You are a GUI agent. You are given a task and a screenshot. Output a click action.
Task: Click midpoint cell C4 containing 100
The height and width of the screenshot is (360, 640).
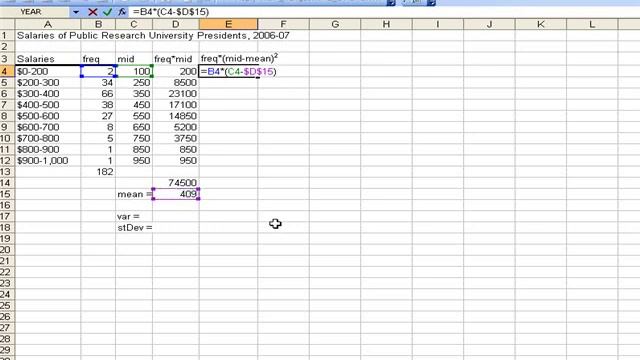click(134, 71)
